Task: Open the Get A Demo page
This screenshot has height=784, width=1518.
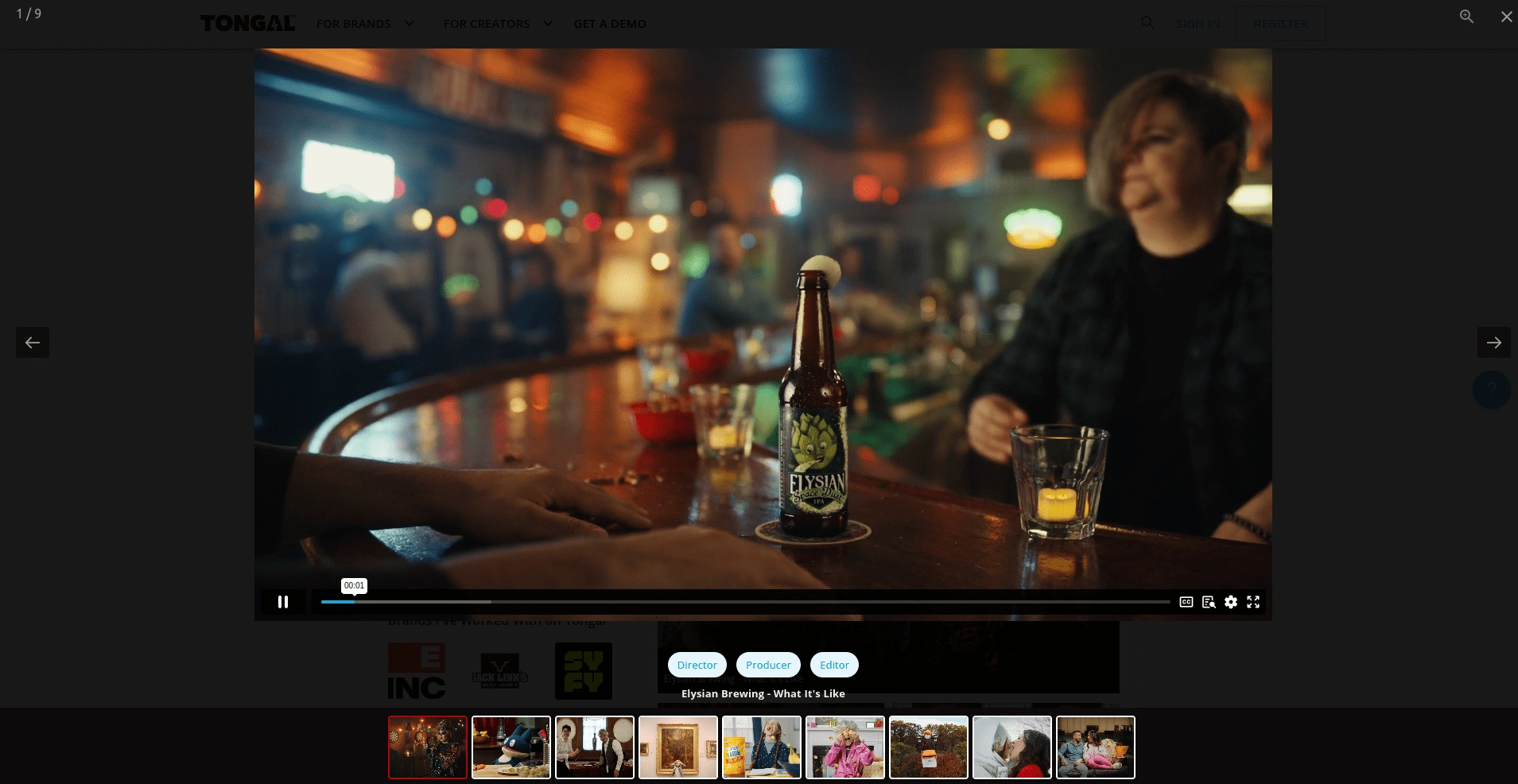Action: 610,24
